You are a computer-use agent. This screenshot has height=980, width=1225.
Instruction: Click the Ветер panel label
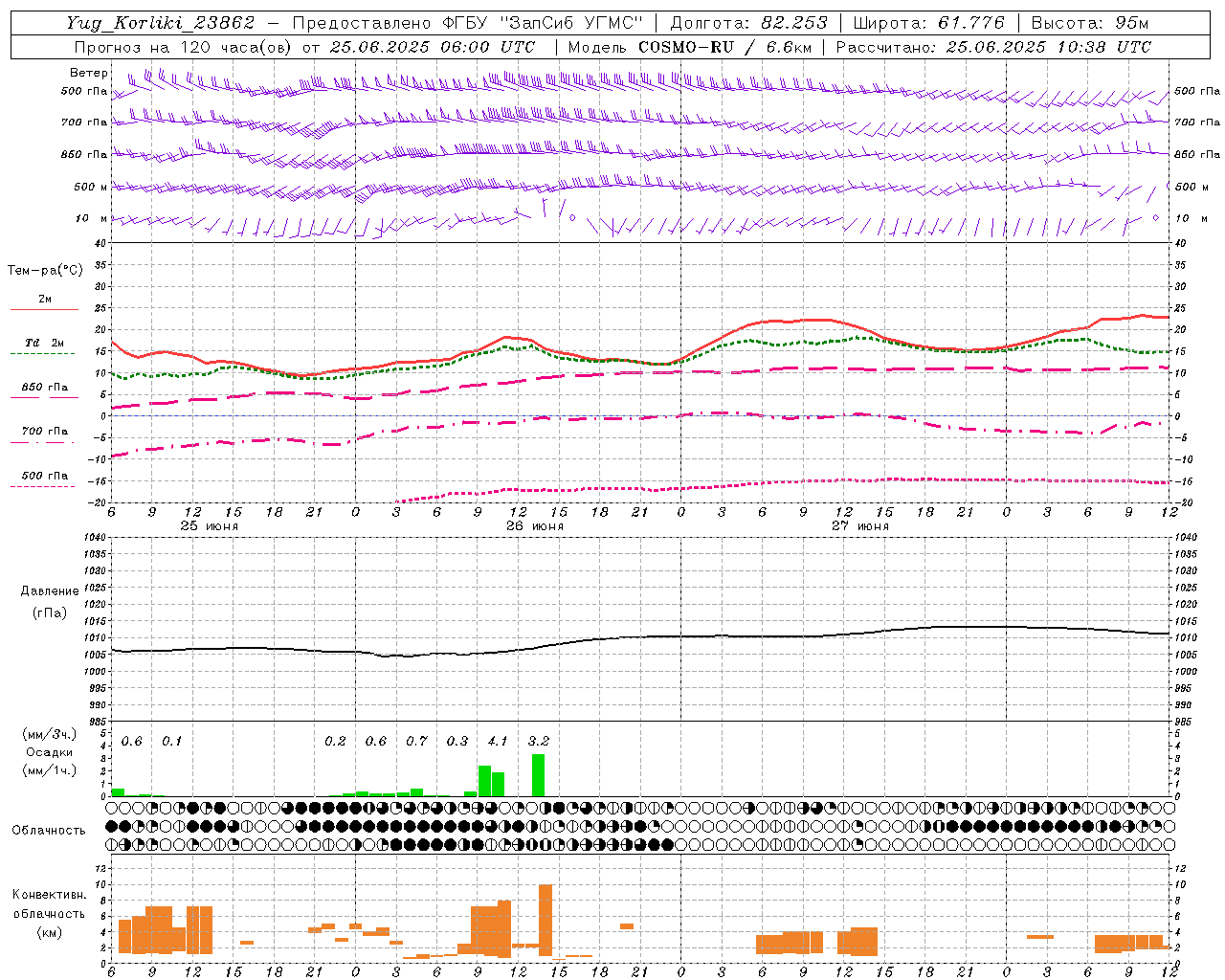click(88, 73)
